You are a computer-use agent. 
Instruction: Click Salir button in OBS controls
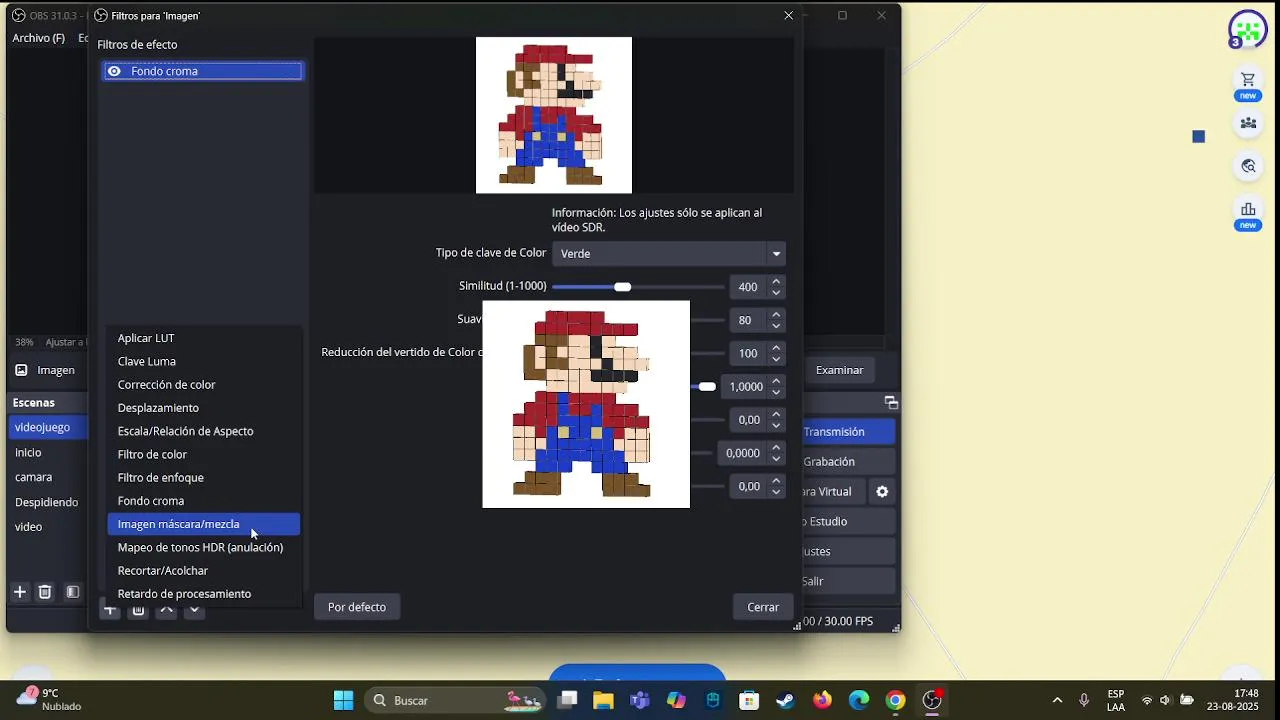pyautogui.click(x=848, y=581)
